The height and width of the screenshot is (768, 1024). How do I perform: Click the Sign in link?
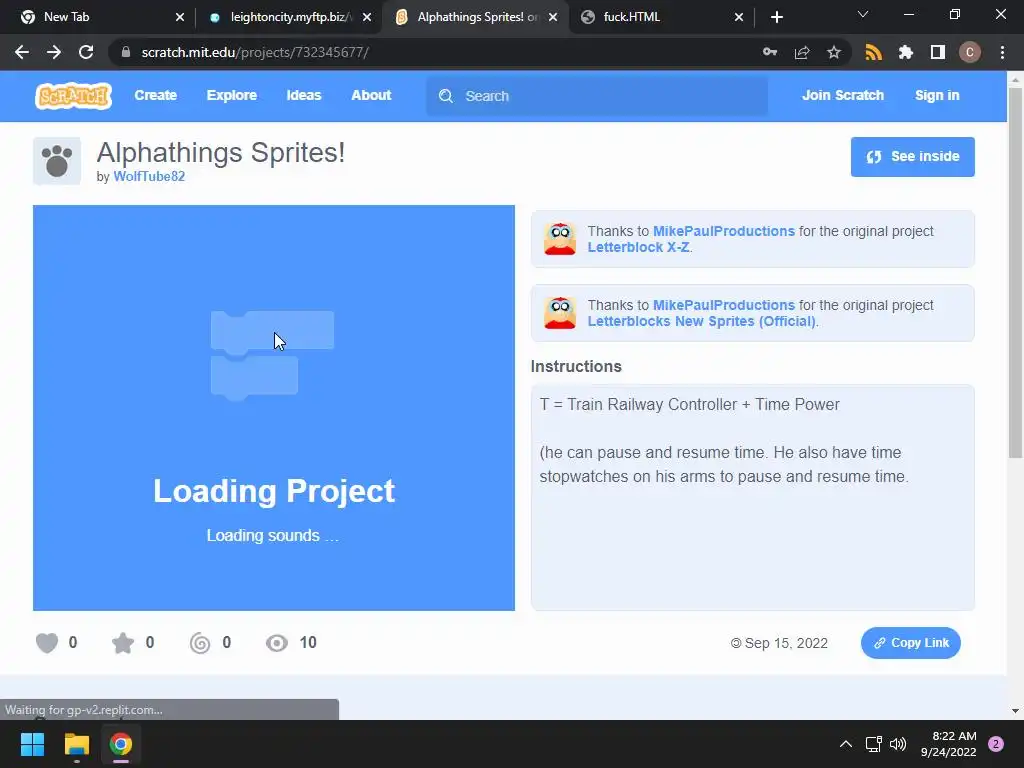coord(937,95)
